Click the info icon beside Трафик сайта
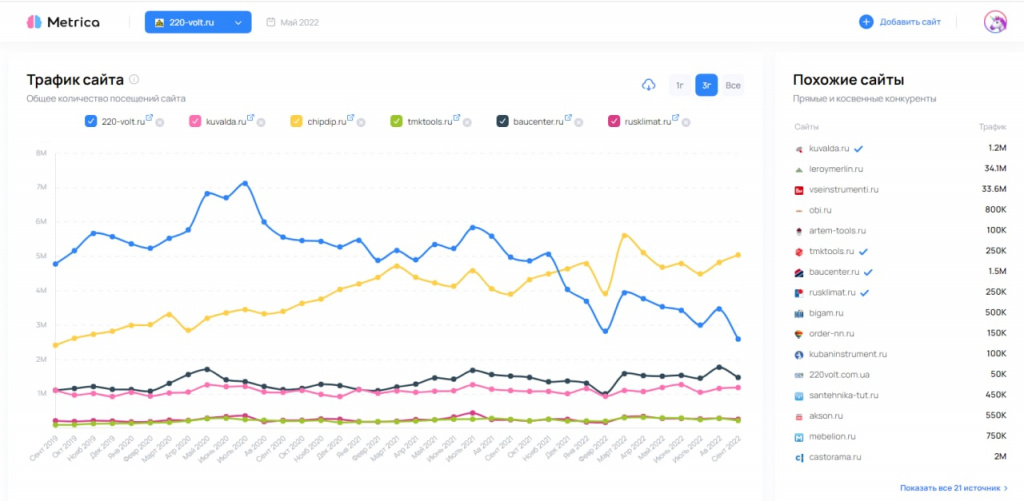 (x=134, y=79)
